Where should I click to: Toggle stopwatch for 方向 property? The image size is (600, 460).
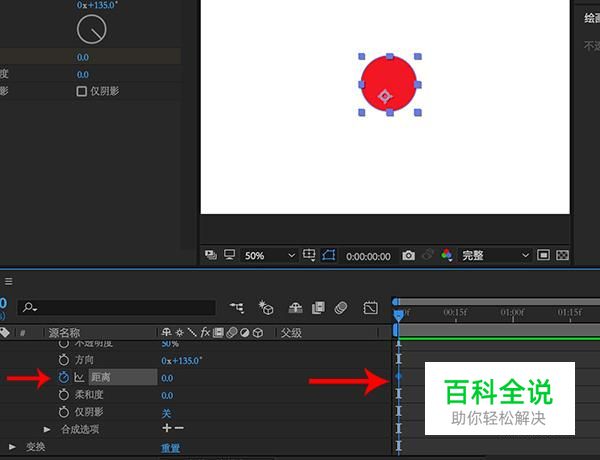coord(64,360)
